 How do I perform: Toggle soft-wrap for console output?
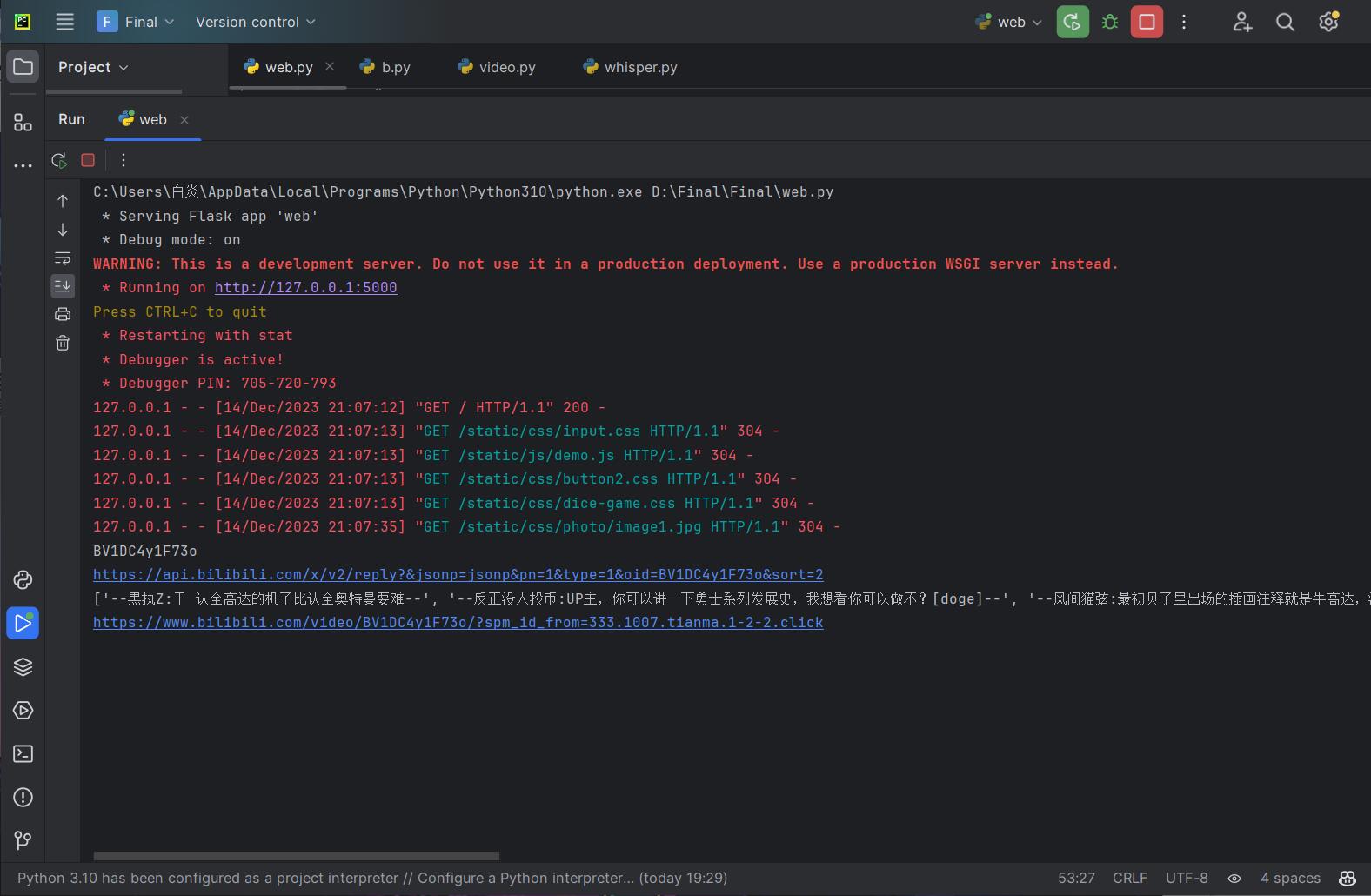pyautogui.click(x=63, y=258)
